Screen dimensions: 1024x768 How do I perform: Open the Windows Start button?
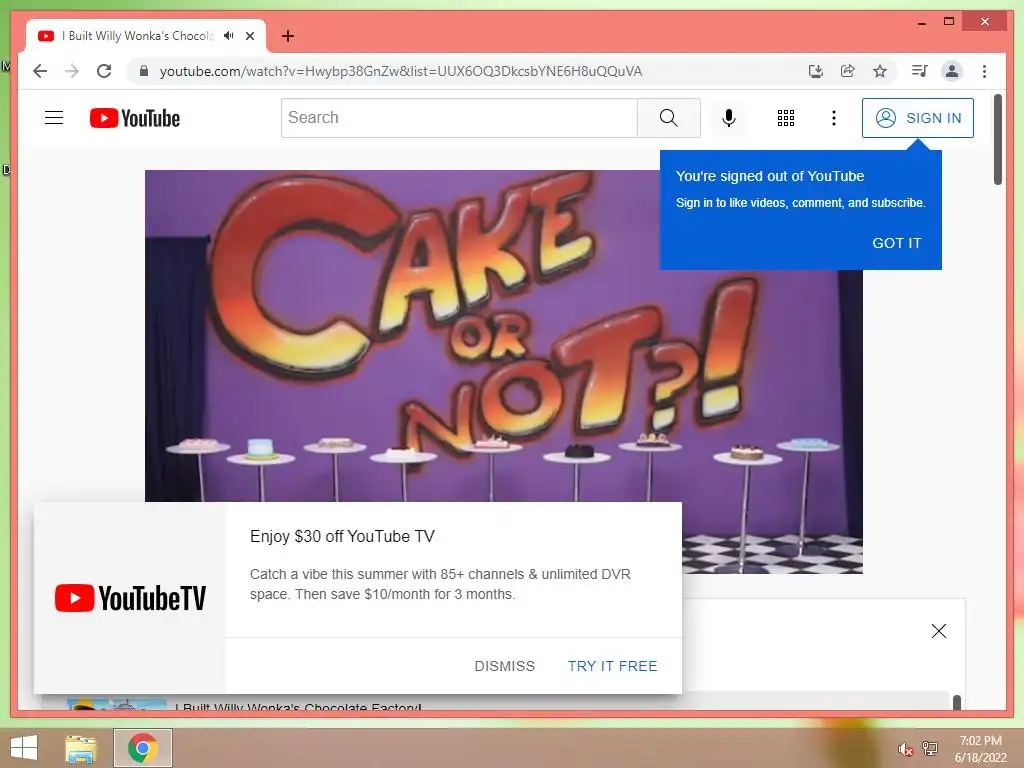[x=24, y=748]
